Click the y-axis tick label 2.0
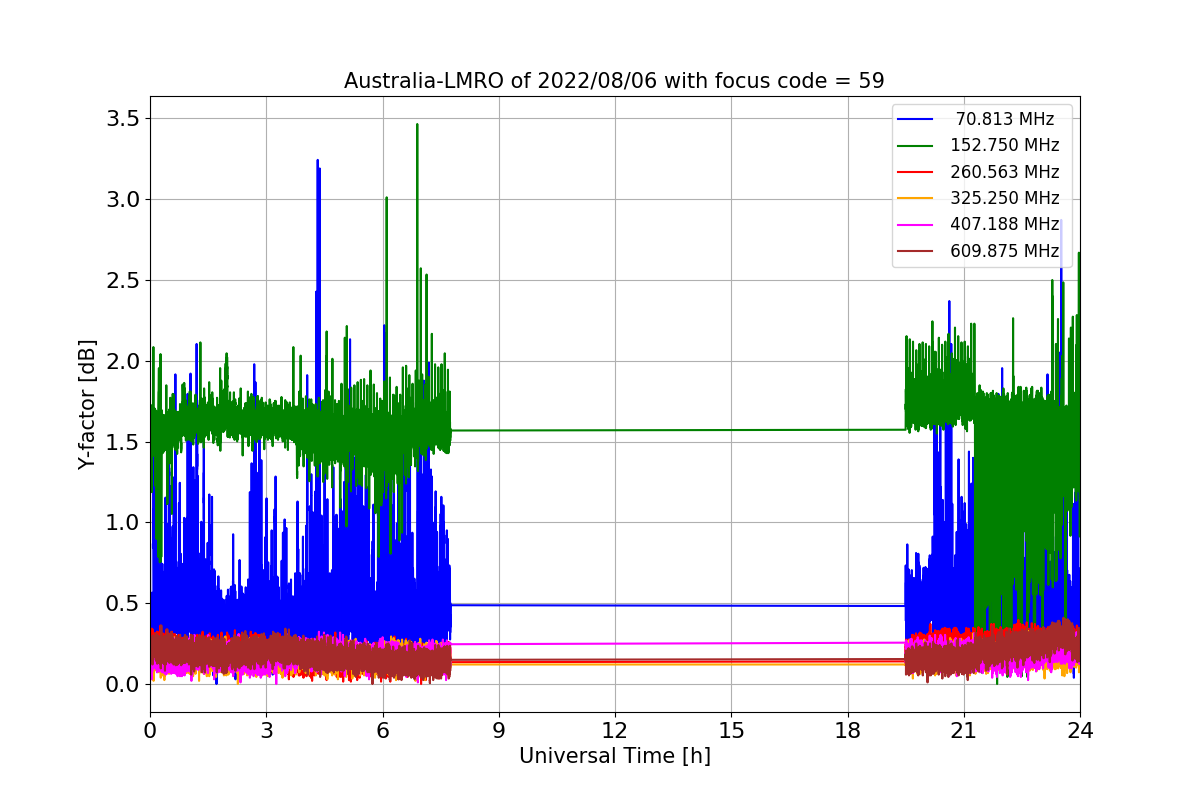1200x800 pixels. (121, 361)
